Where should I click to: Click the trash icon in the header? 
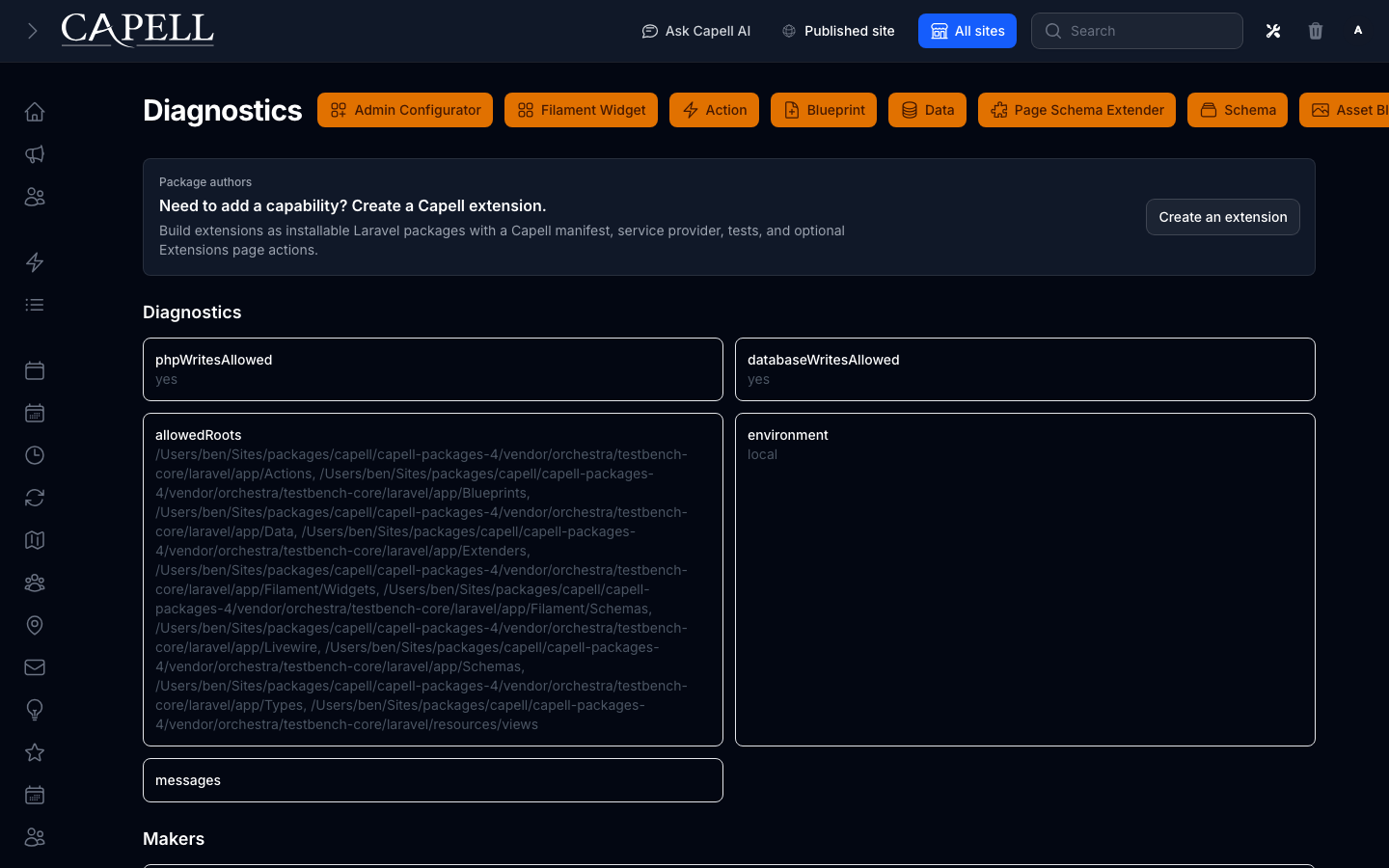point(1316,31)
